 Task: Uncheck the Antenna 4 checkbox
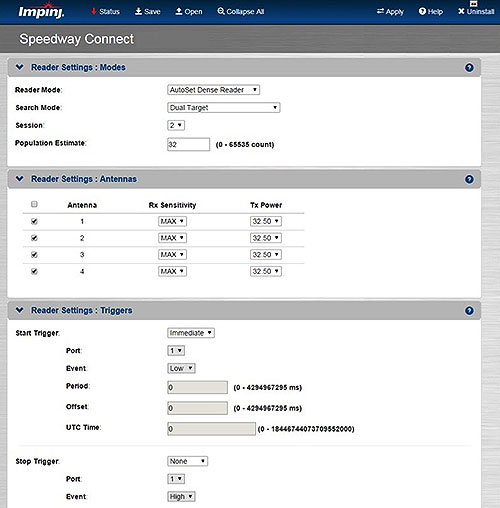34,271
